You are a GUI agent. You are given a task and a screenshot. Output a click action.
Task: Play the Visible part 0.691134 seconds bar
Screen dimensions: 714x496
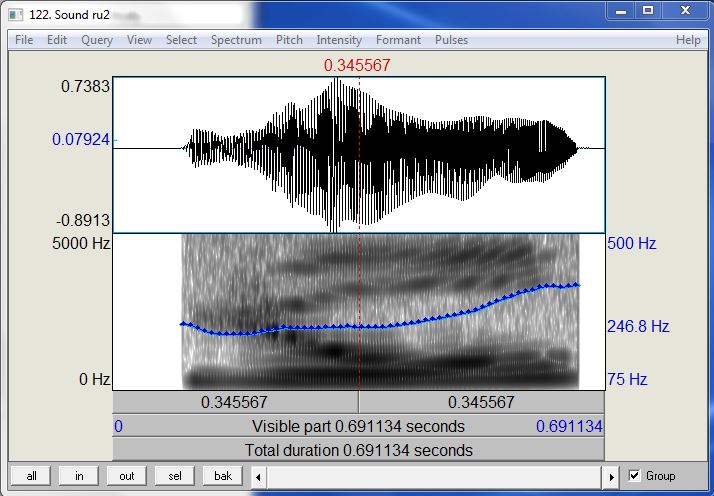[x=359, y=426]
